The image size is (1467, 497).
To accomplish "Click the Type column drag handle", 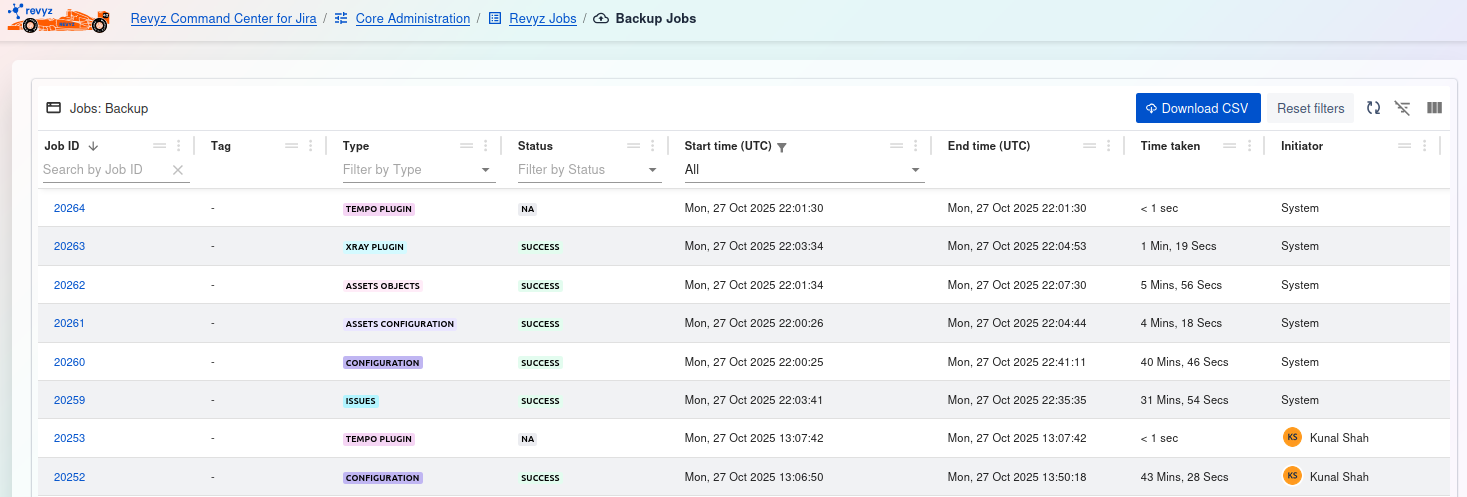I will [x=466, y=146].
